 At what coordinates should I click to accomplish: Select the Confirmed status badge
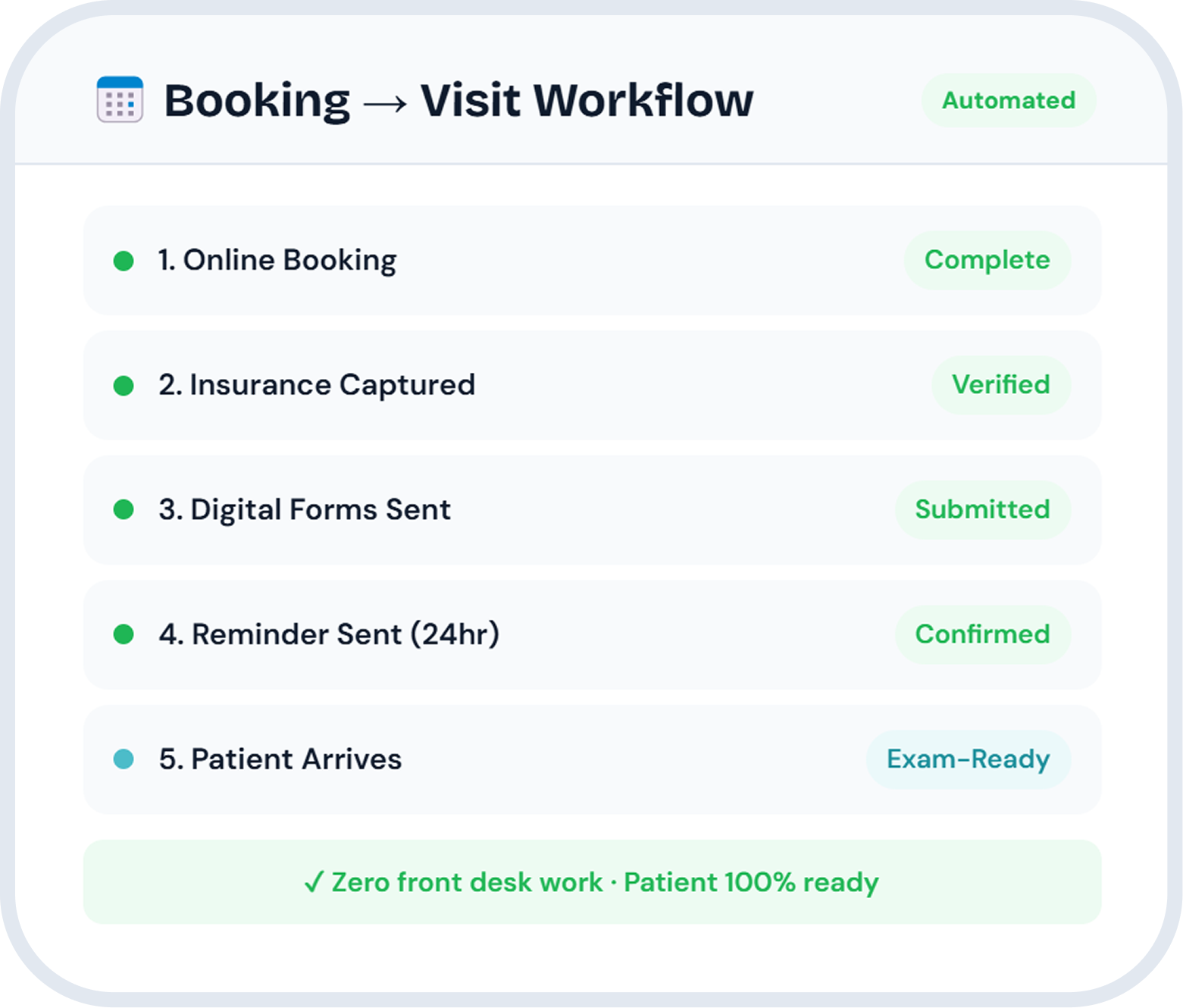(x=982, y=634)
